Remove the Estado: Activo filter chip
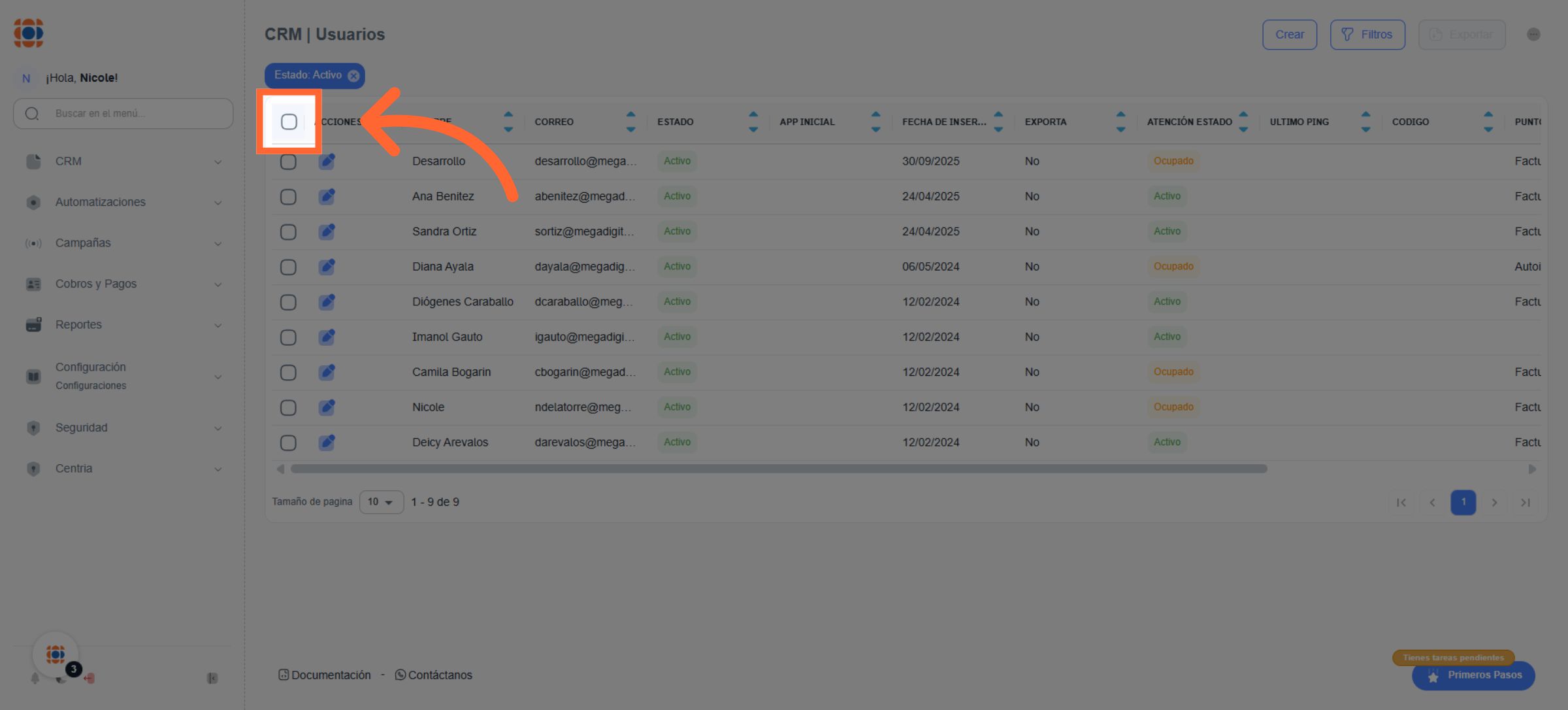The width and height of the screenshot is (1568, 710). (x=353, y=76)
